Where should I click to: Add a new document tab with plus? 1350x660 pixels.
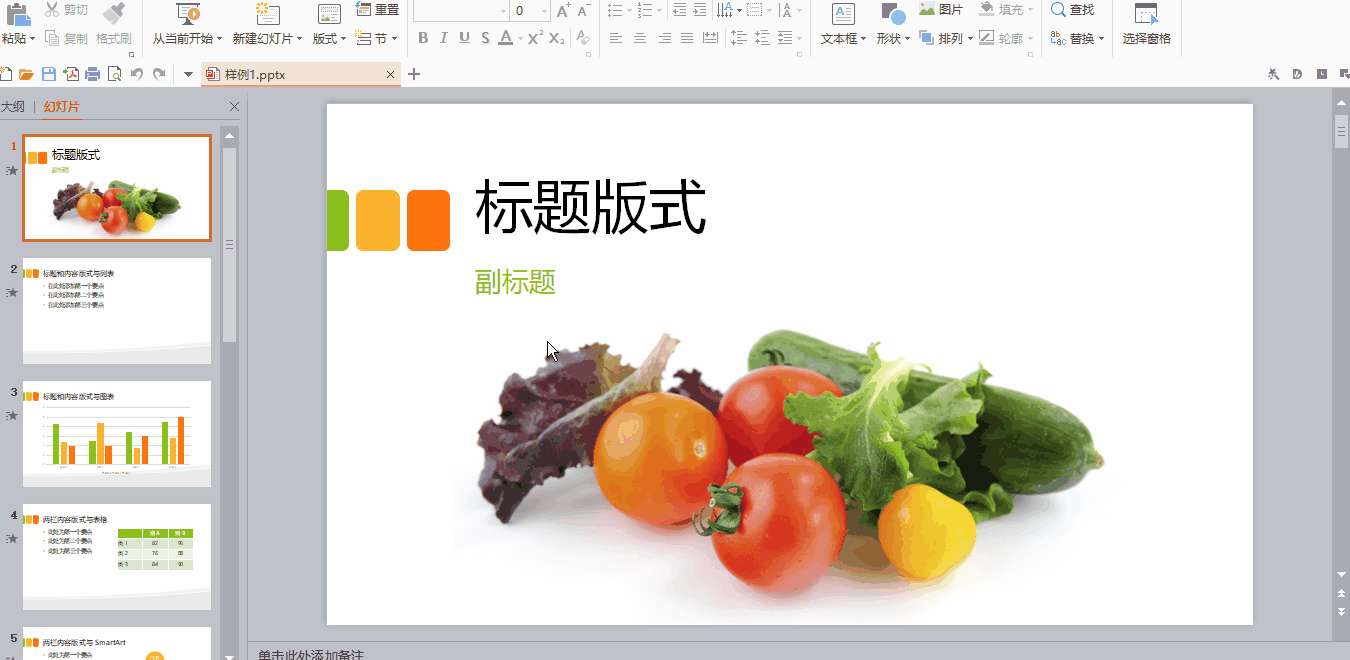click(415, 74)
